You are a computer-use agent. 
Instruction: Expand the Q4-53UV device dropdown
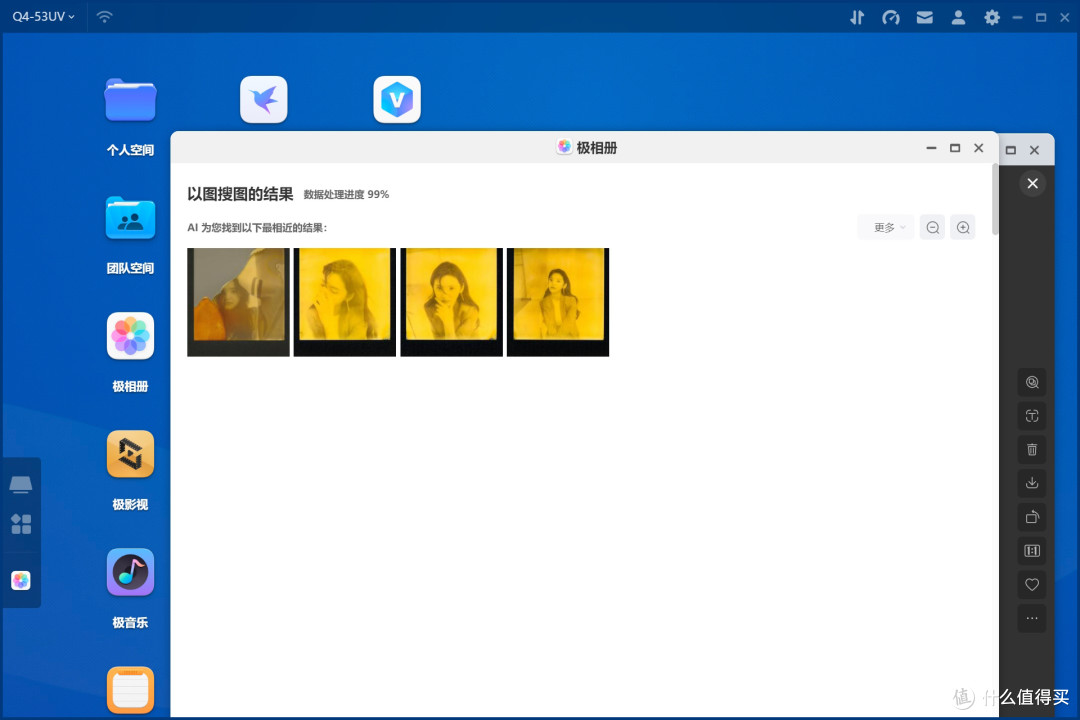click(43, 17)
